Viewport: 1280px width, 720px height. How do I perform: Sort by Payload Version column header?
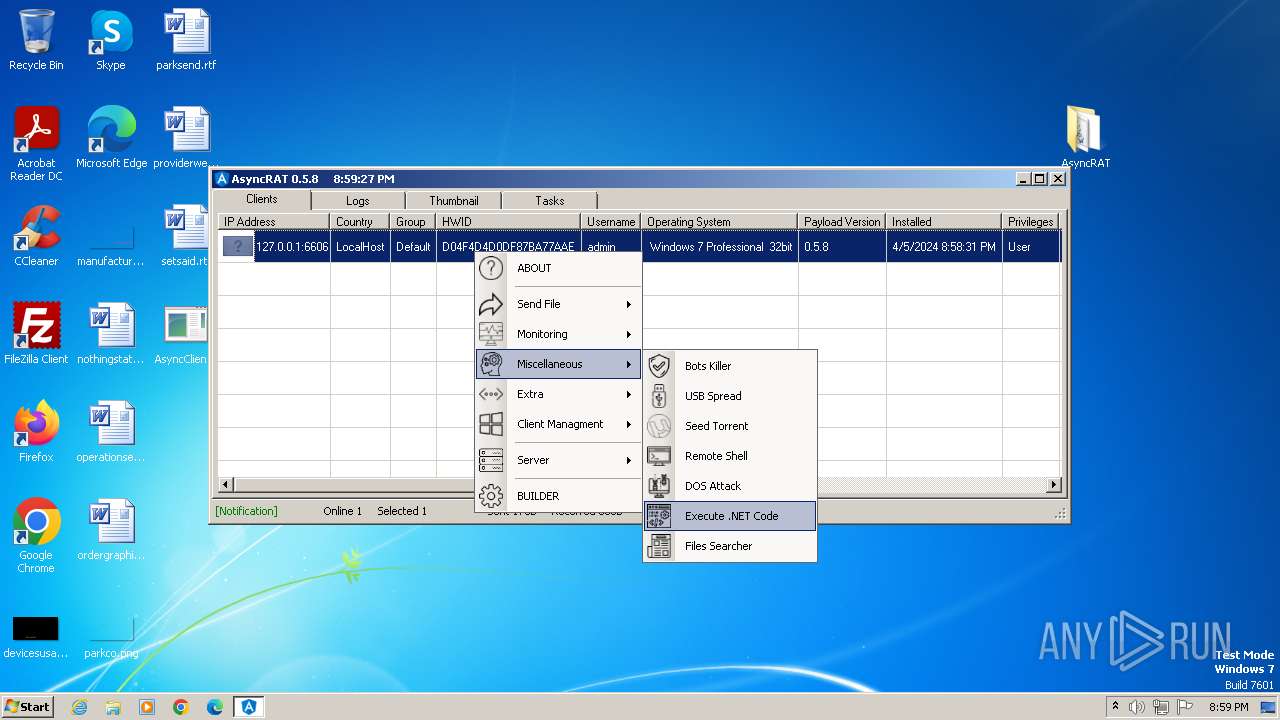coord(842,222)
